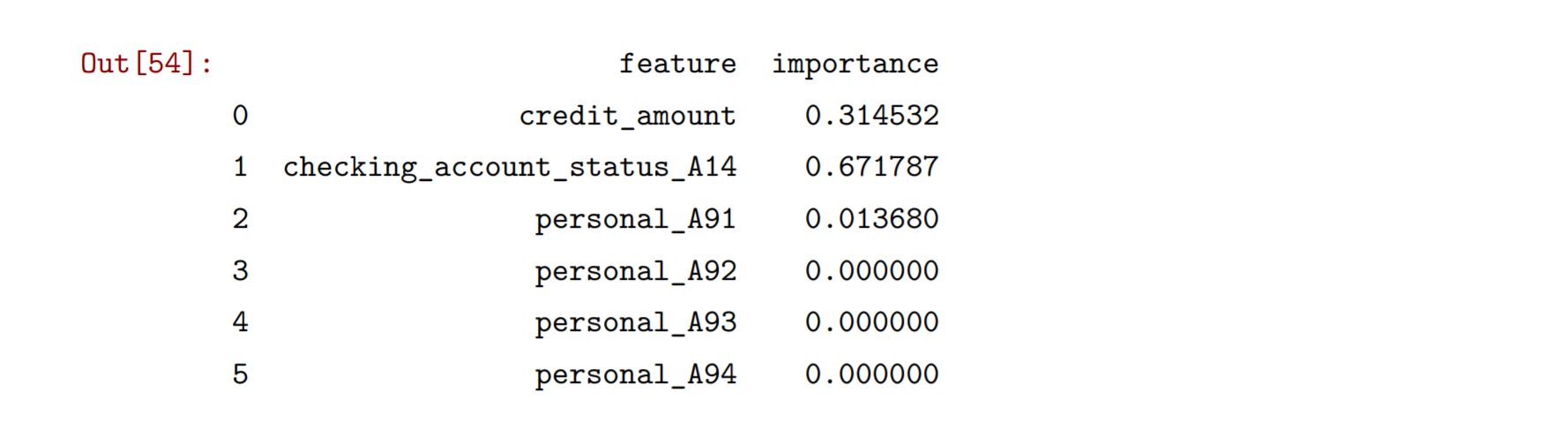Click the personal_A94 feature cell
The width and height of the screenshot is (1568, 422).
635,374
